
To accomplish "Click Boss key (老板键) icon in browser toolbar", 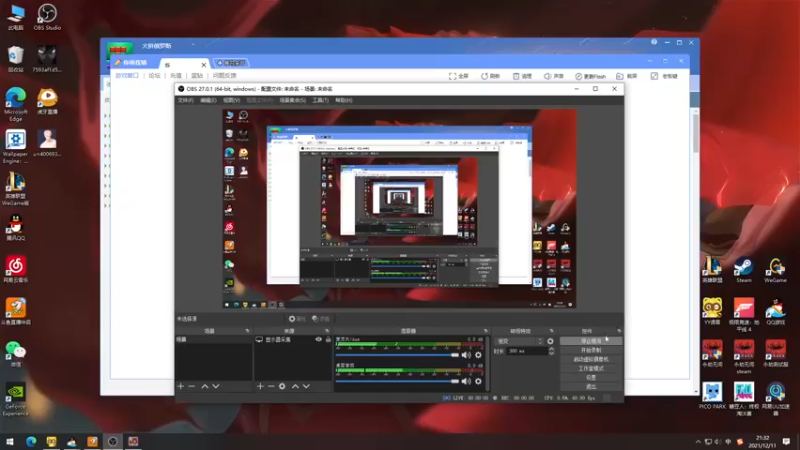I will click(x=664, y=76).
